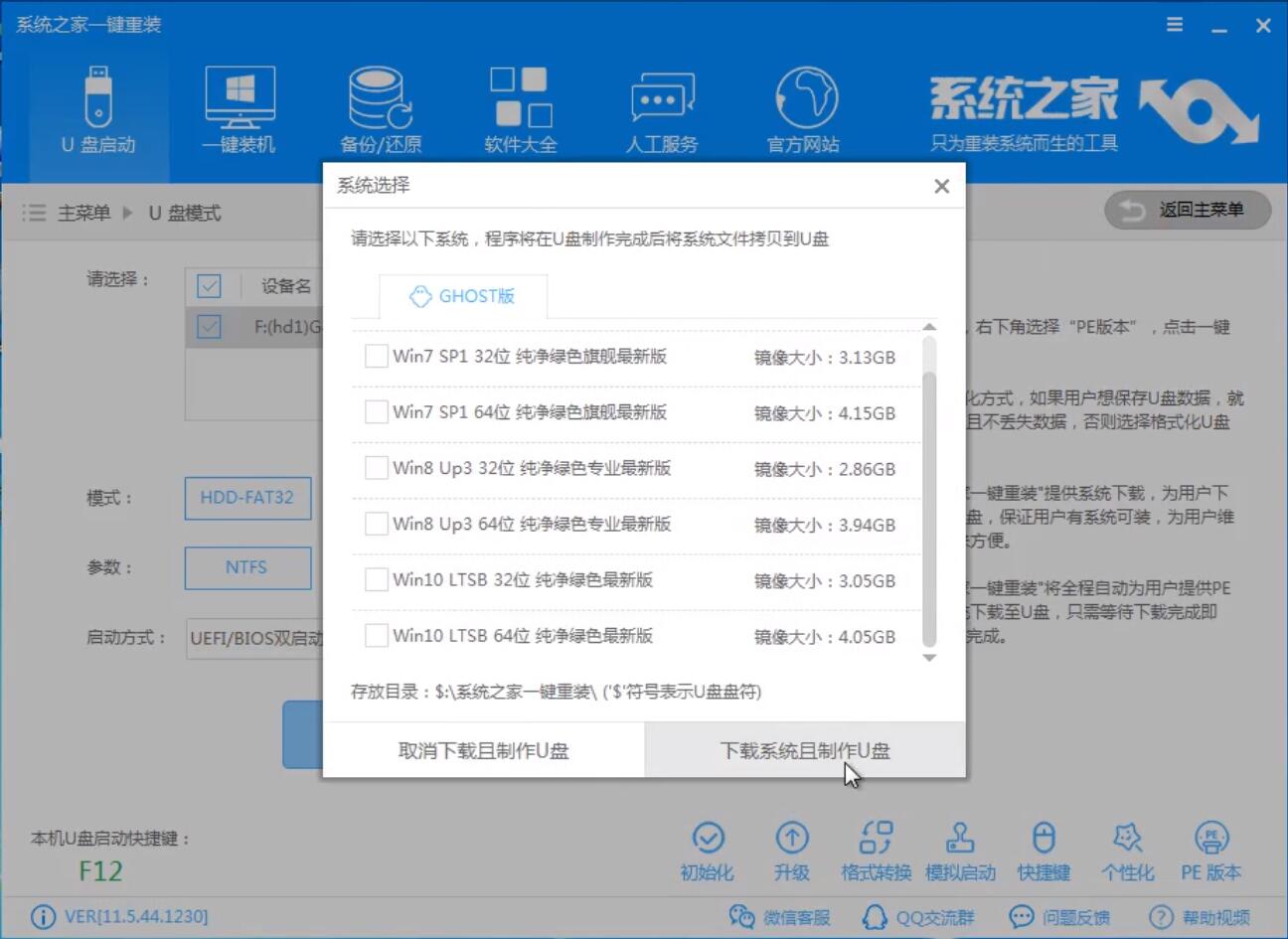Open the hamburger menu at top right
This screenshot has height=939, width=1288.
[x=1174, y=25]
